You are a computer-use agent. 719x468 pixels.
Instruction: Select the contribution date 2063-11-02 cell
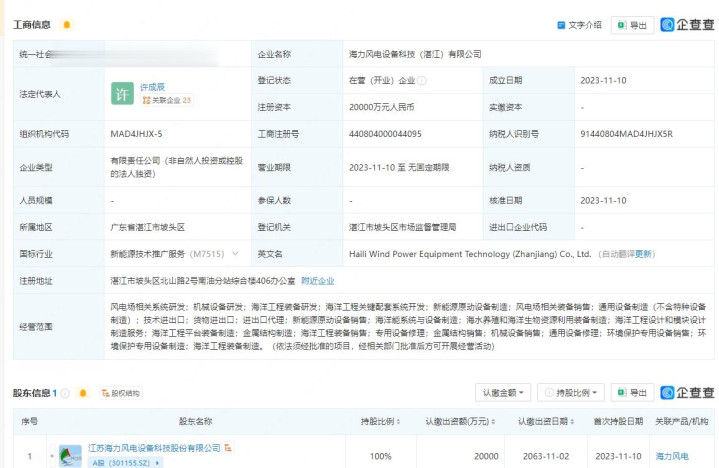coord(546,457)
